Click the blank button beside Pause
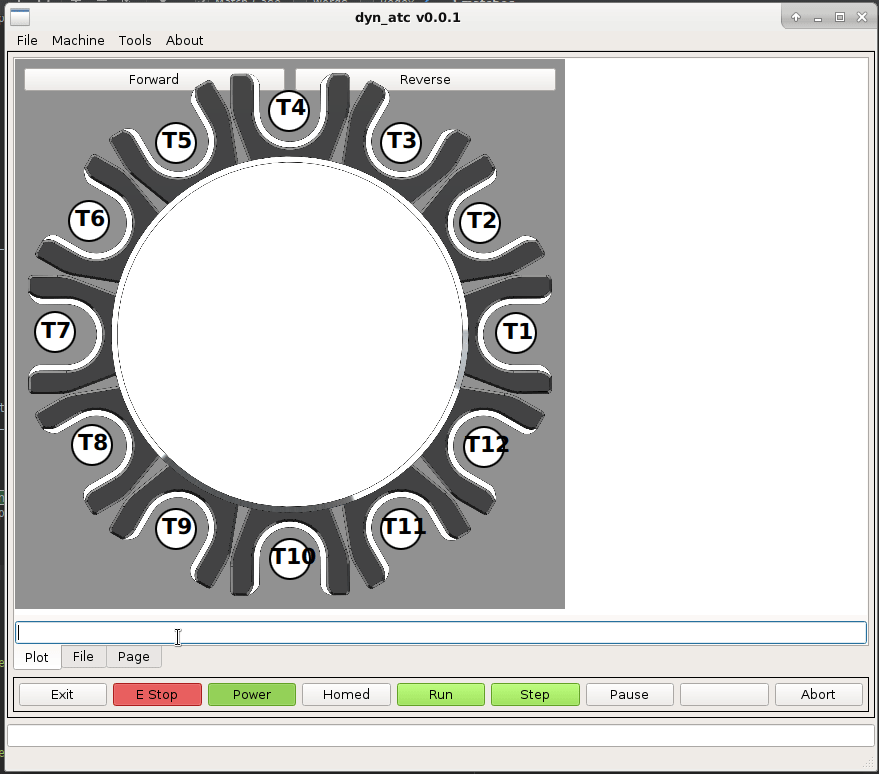Screen dimensions: 879x774 pyautogui.click(x=724, y=694)
